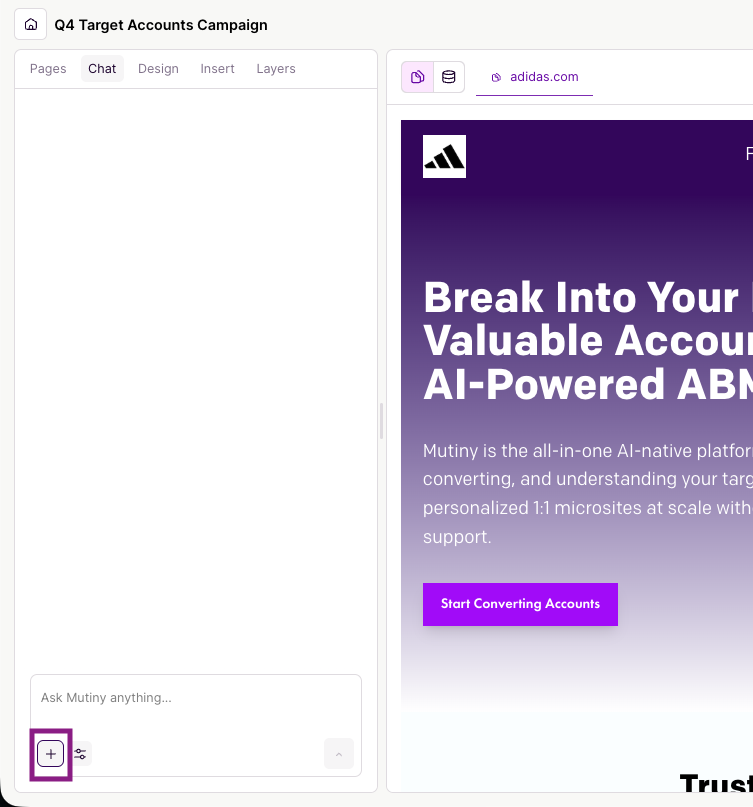Open chat settings sliders icon
This screenshot has height=807, width=753.
point(81,754)
